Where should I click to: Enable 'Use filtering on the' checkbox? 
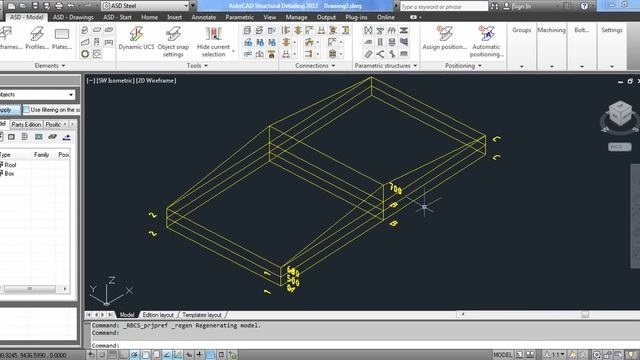(x=26, y=109)
